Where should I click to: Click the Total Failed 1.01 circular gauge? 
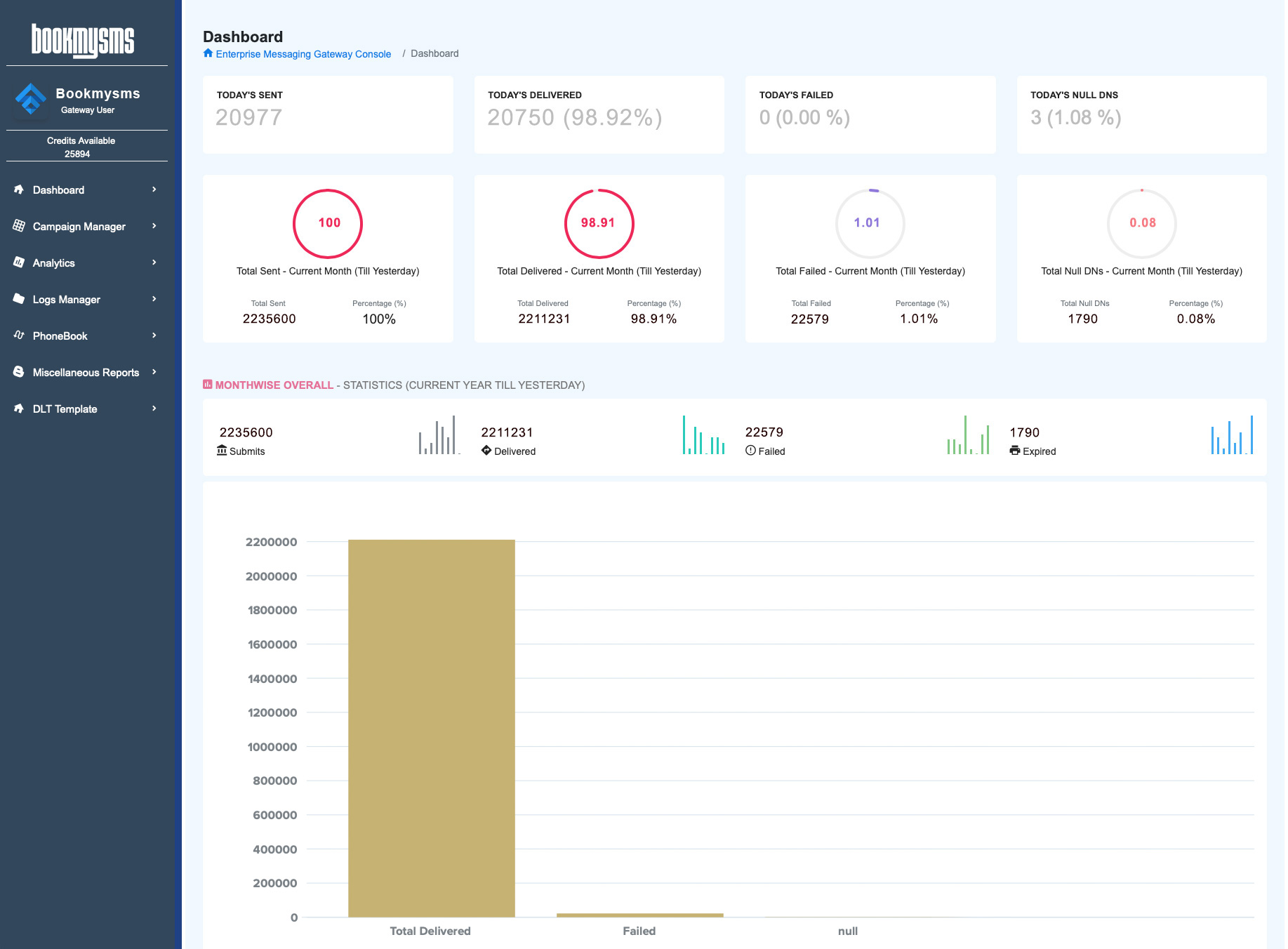click(870, 223)
